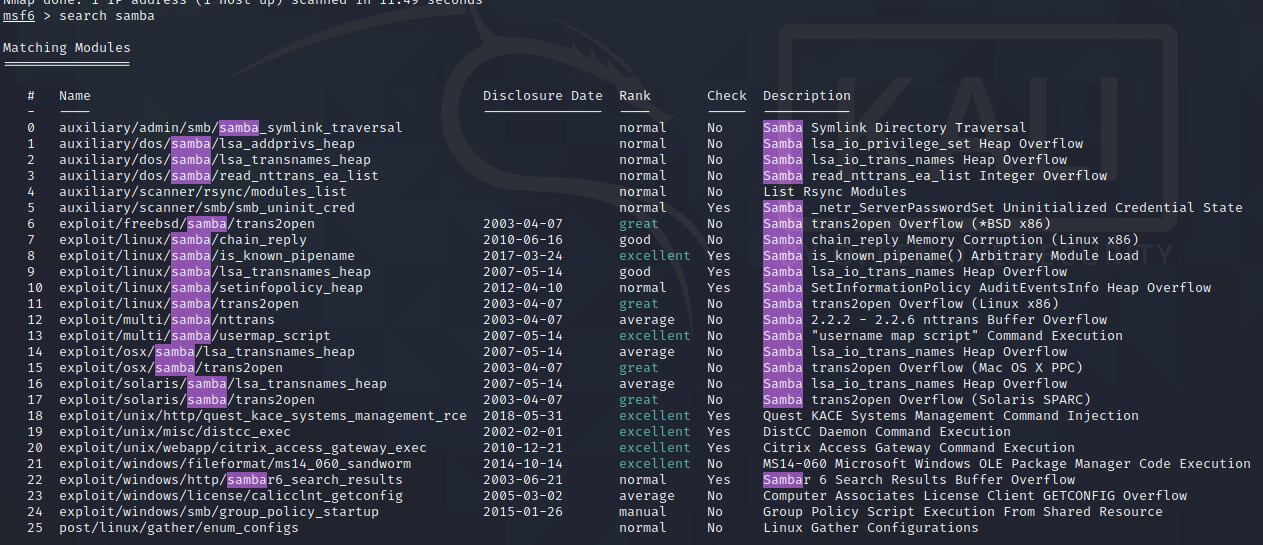Click auxiliary/dos/samba/lsa_transnames_heap in the list
1263x545 pixels.
[x=215, y=160]
